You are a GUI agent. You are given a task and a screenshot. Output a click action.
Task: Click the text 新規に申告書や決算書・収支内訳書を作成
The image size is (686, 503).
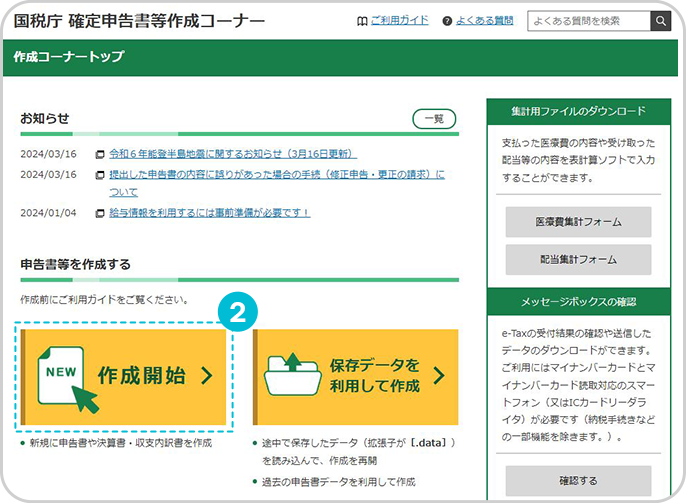pyautogui.click(x=121, y=443)
